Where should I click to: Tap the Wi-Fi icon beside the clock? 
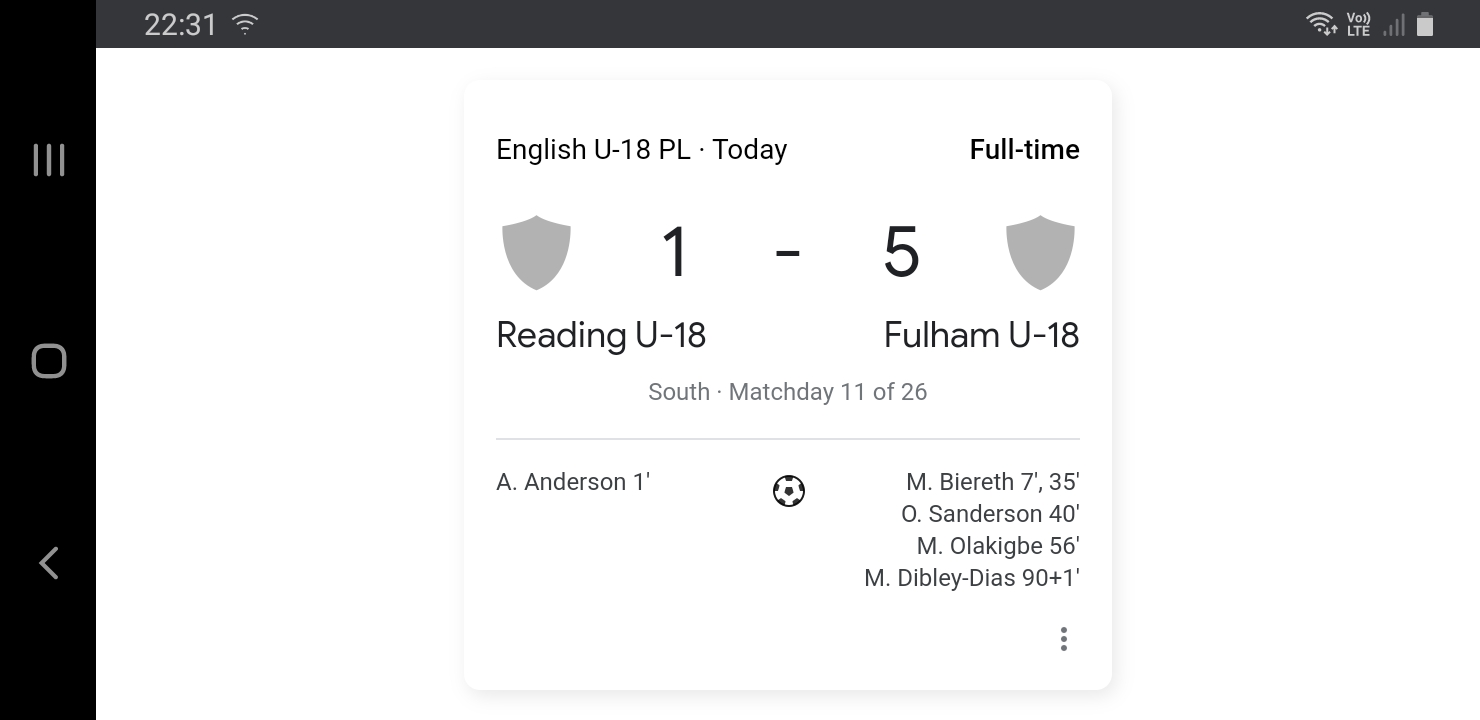[245, 24]
